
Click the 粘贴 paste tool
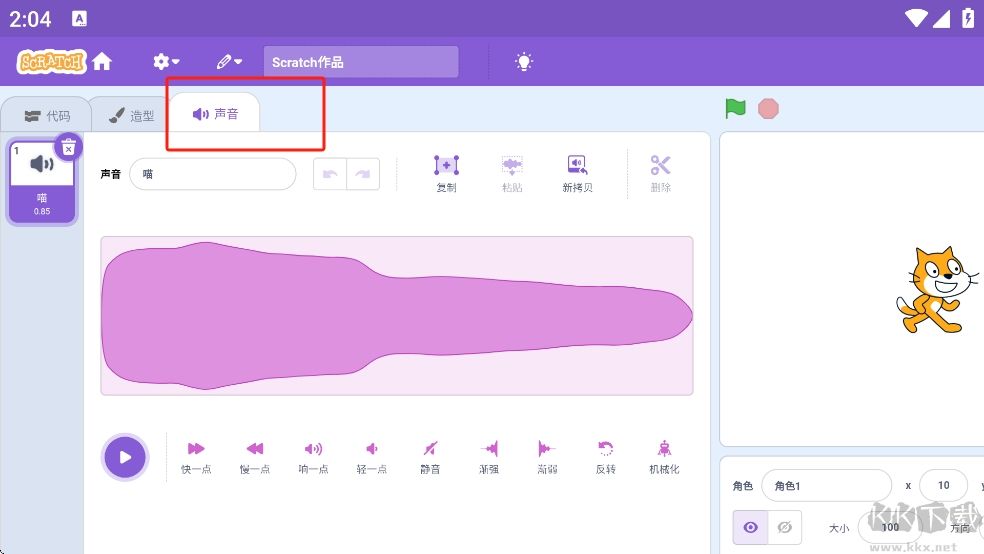point(512,174)
